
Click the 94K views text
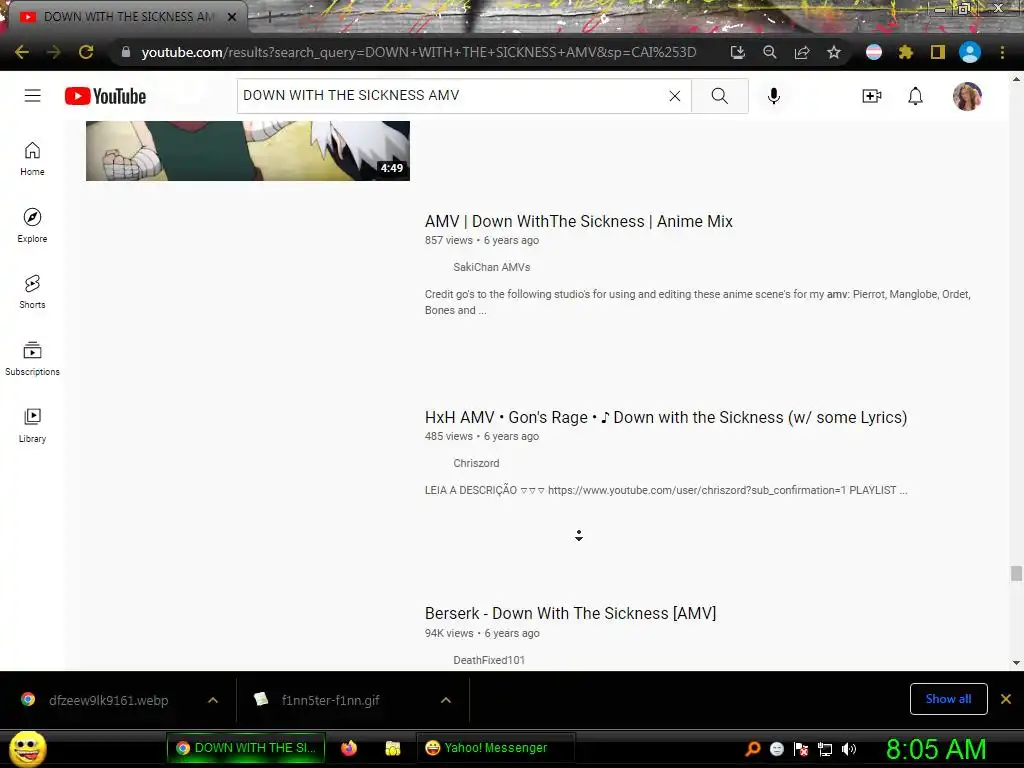[x=449, y=633]
